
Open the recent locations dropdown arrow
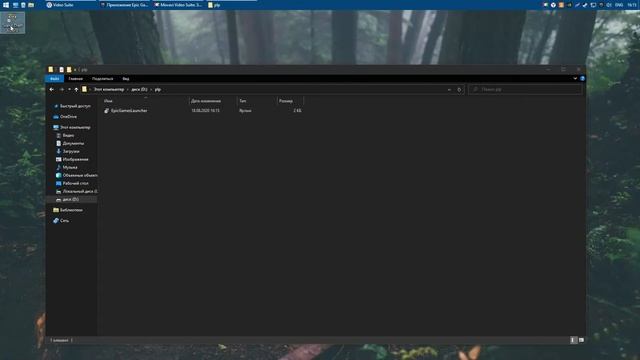69,89
